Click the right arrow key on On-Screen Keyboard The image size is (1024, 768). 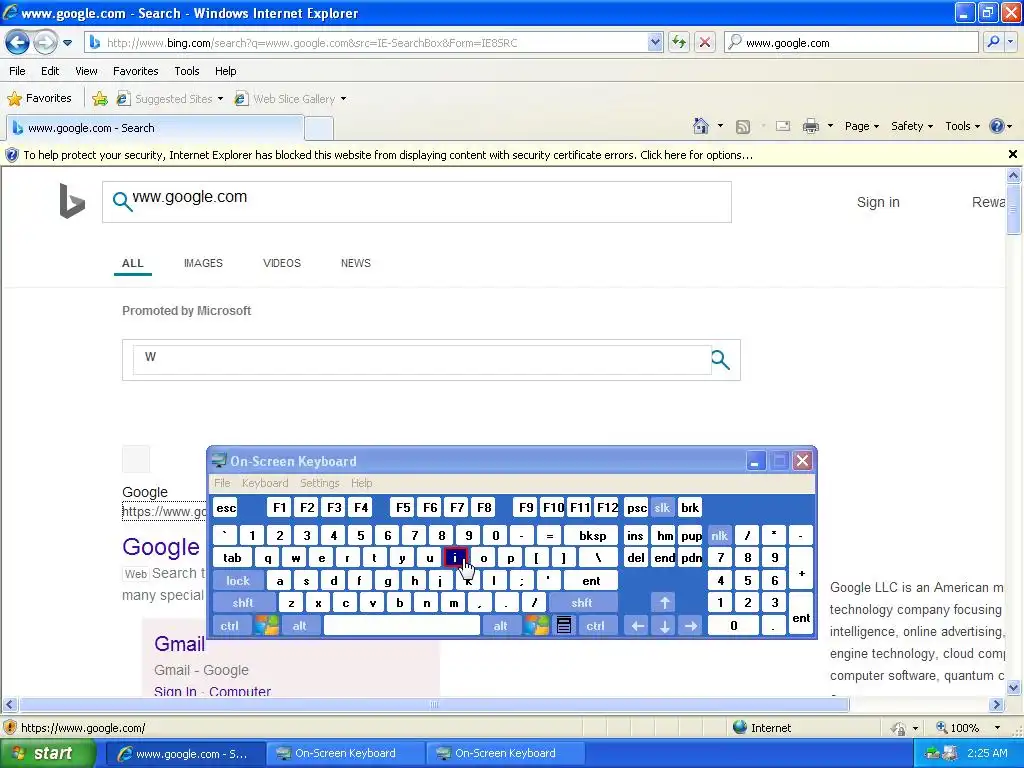point(691,626)
